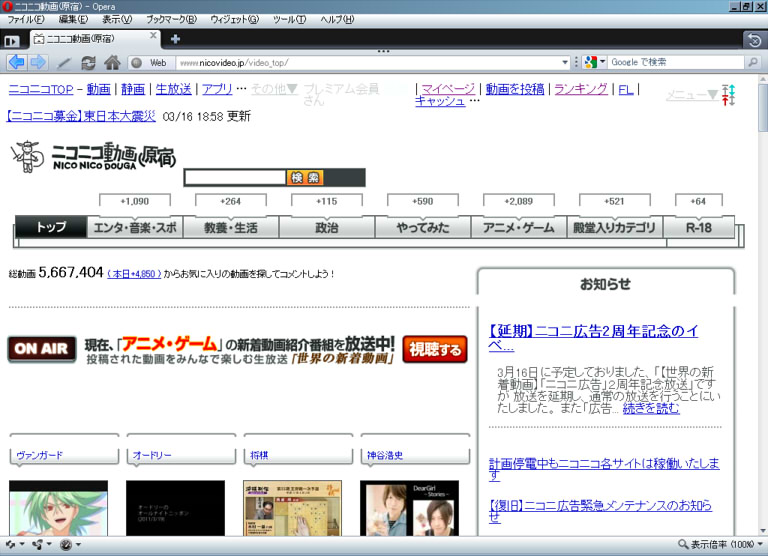Open the DearGirl Stories video thumbnail
The height and width of the screenshot is (556, 768).
coord(409,508)
